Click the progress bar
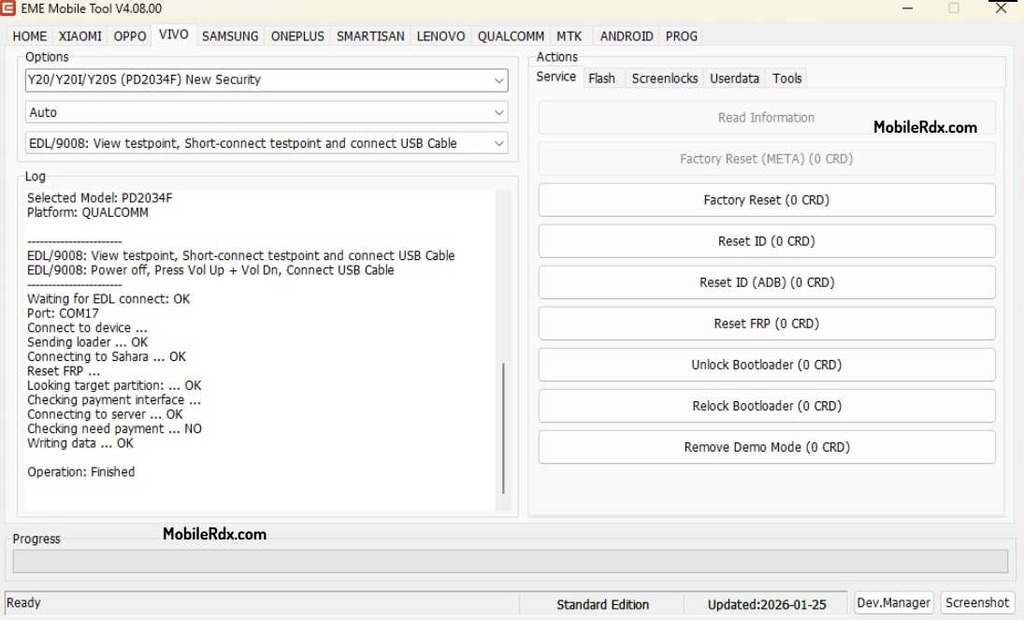Viewport: 1024px width, 620px height. point(510,561)
